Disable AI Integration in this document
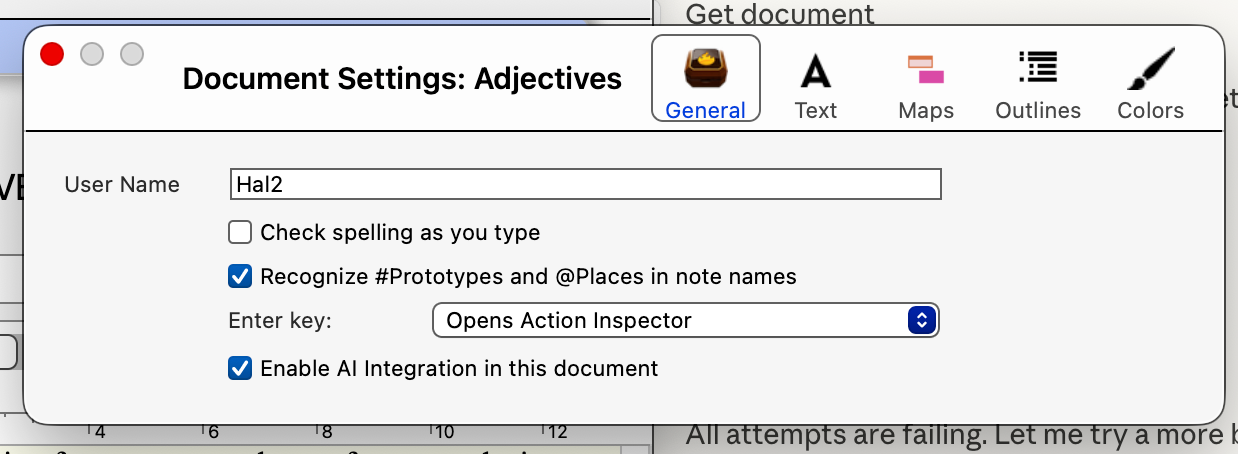This screenshot has height=454, width=1238. click(240, 368)
